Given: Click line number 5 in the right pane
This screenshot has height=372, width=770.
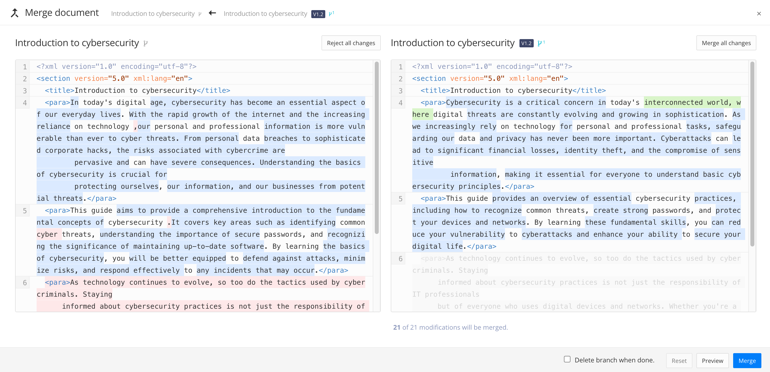Looking at the screenshot, I should 400,198.
